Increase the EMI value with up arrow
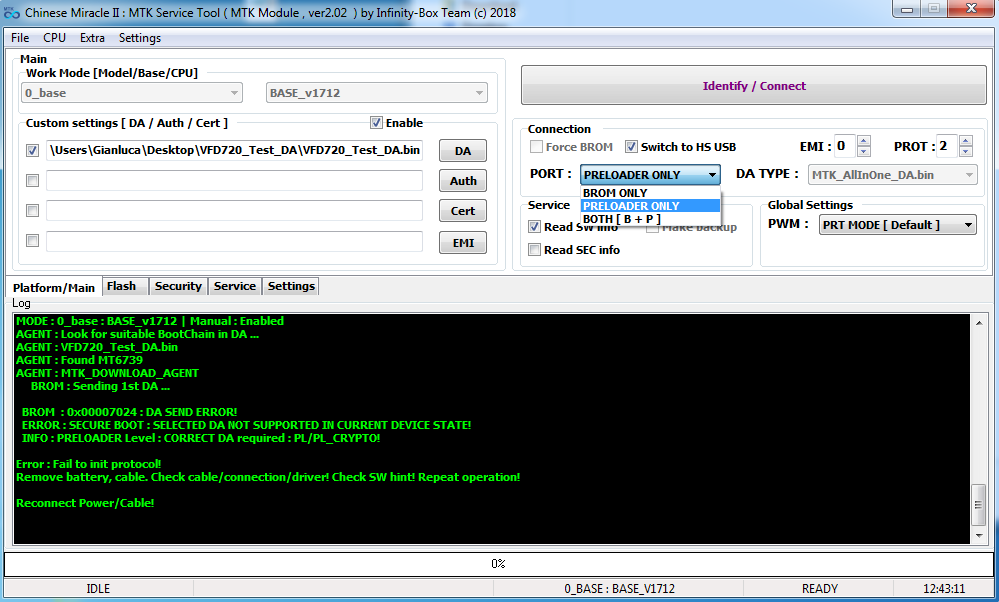The image size is (999, 602). pos(864,141)
